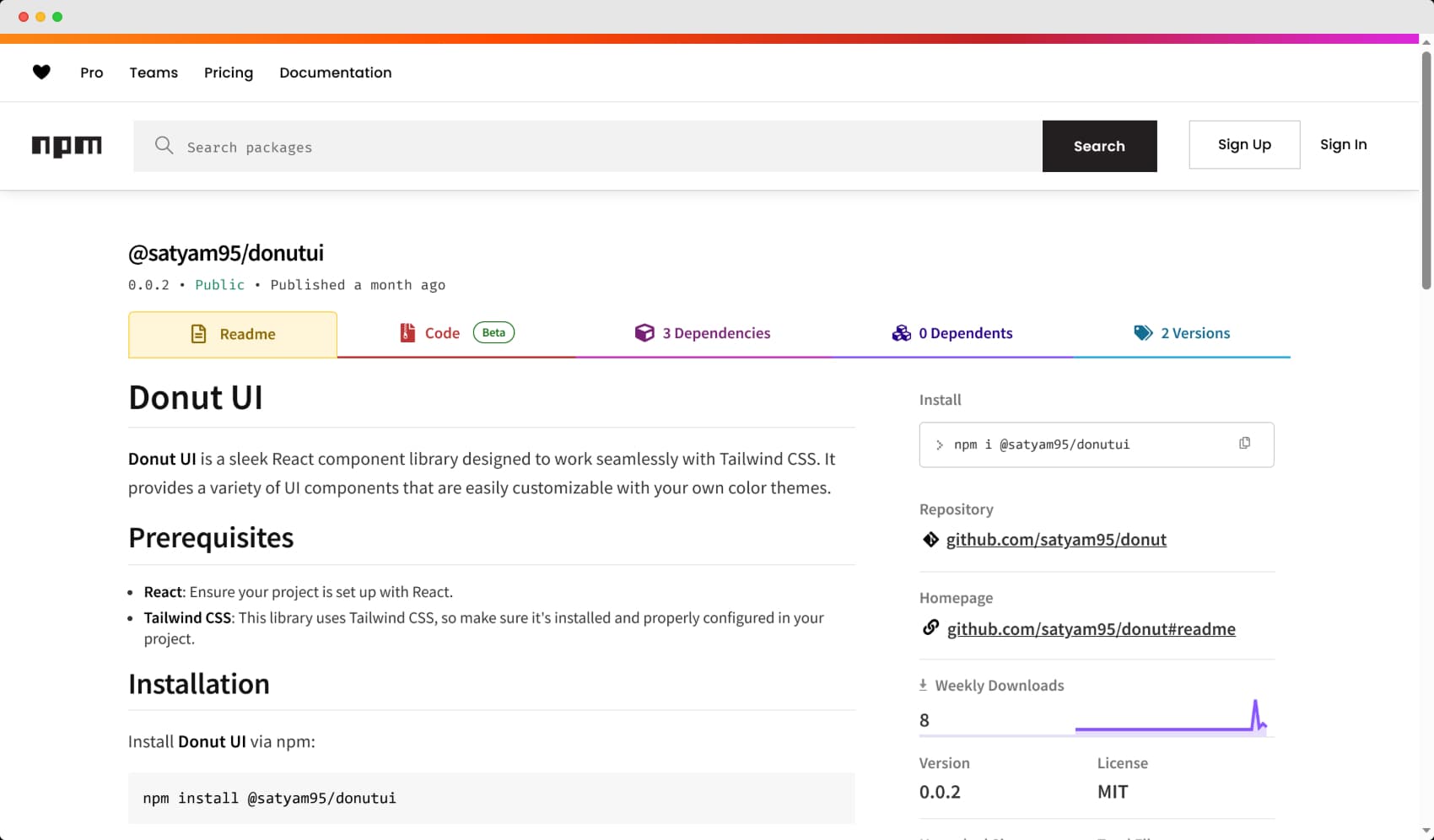Screen dimensions: 1434x840
Task: Click the Installation heading
Action: point(199,684)
